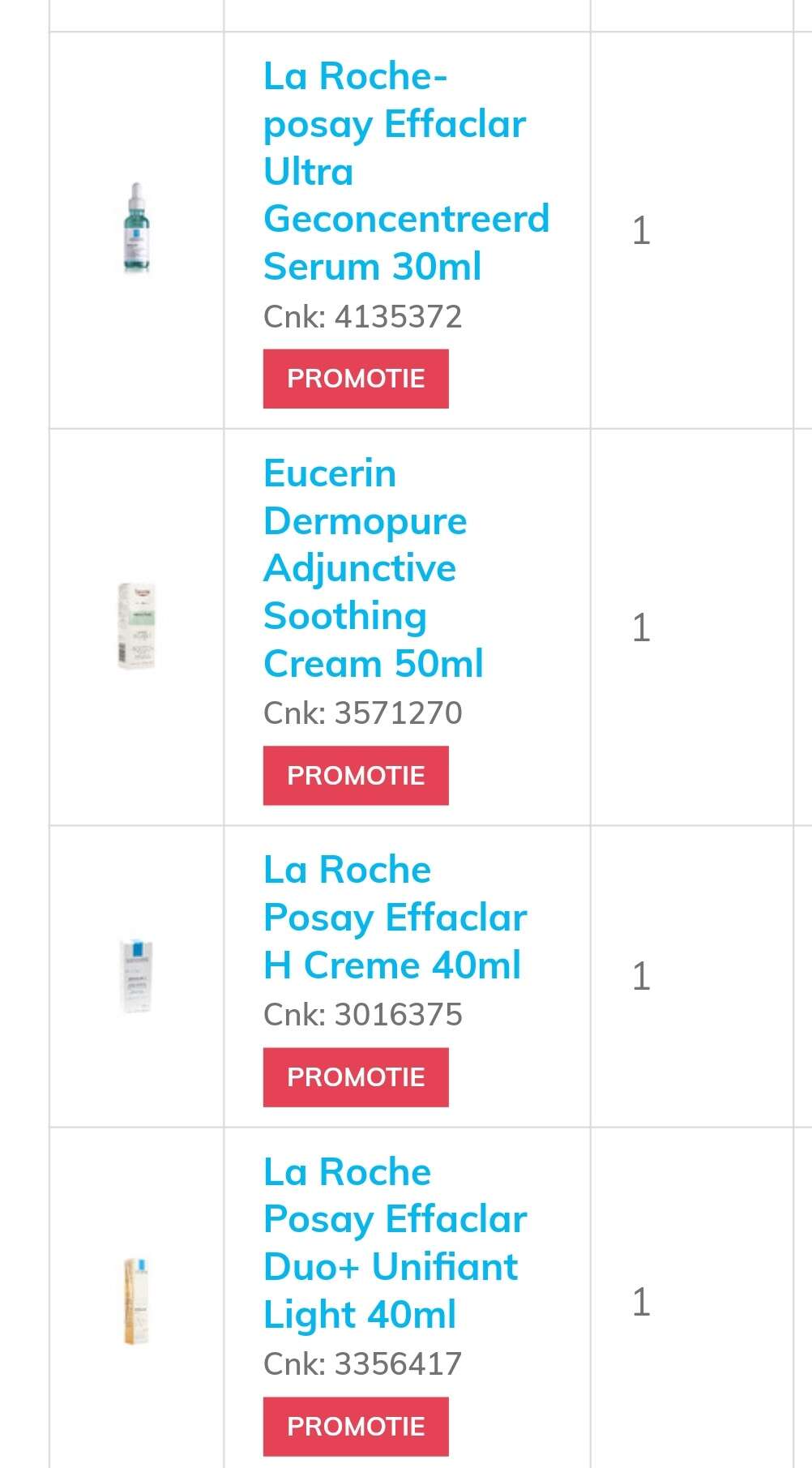Open the Eucerin Dermopure Adjunctive Soothing Cream link
Screen dimensions: 812x1468
coord(373,568)
